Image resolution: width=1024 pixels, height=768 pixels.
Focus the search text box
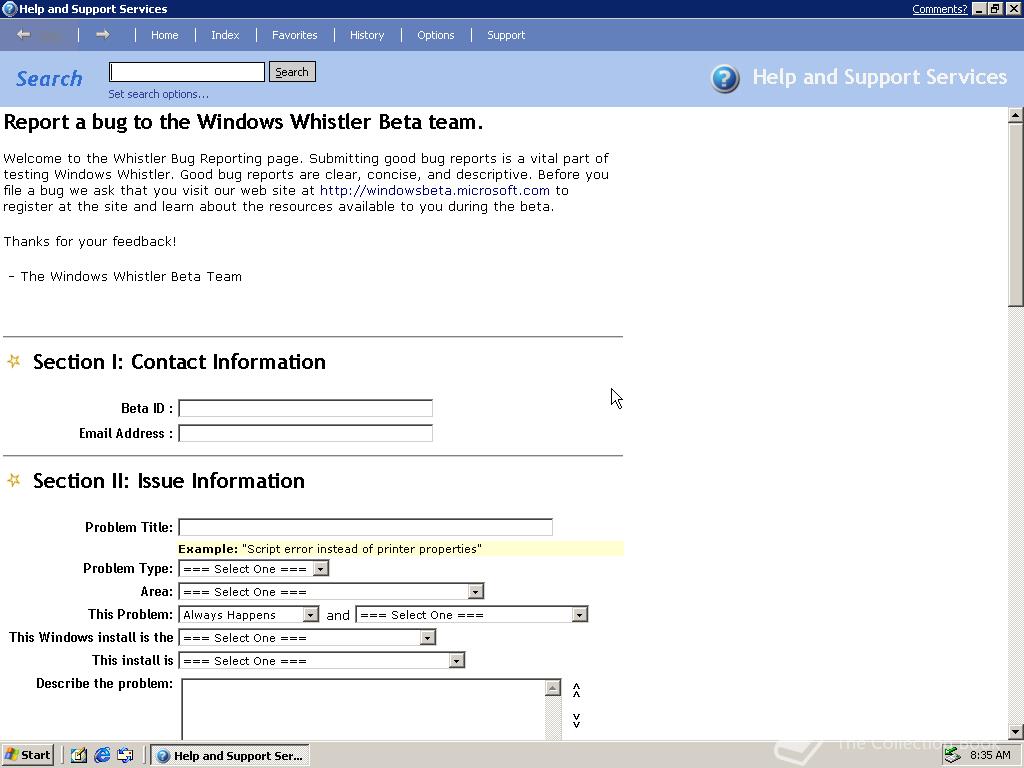pos(187,72)
